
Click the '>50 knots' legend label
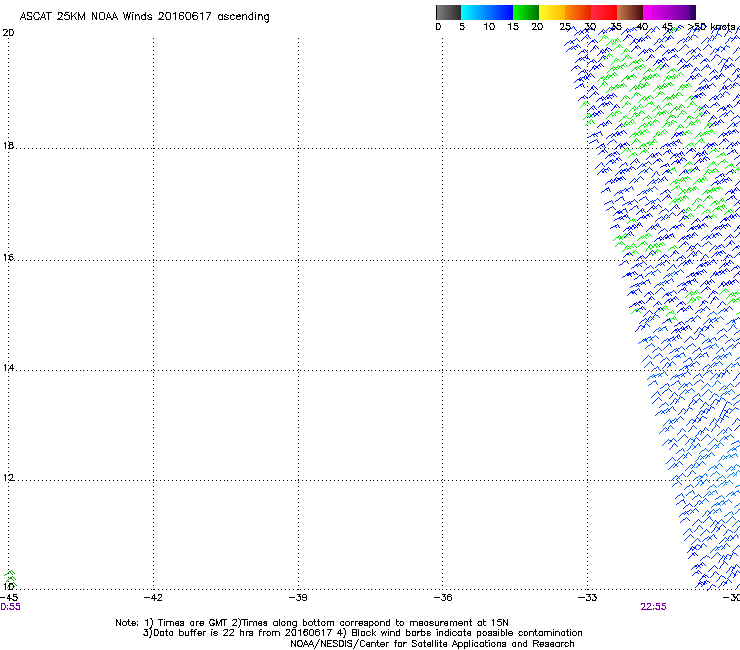click(x=712, y=27)
